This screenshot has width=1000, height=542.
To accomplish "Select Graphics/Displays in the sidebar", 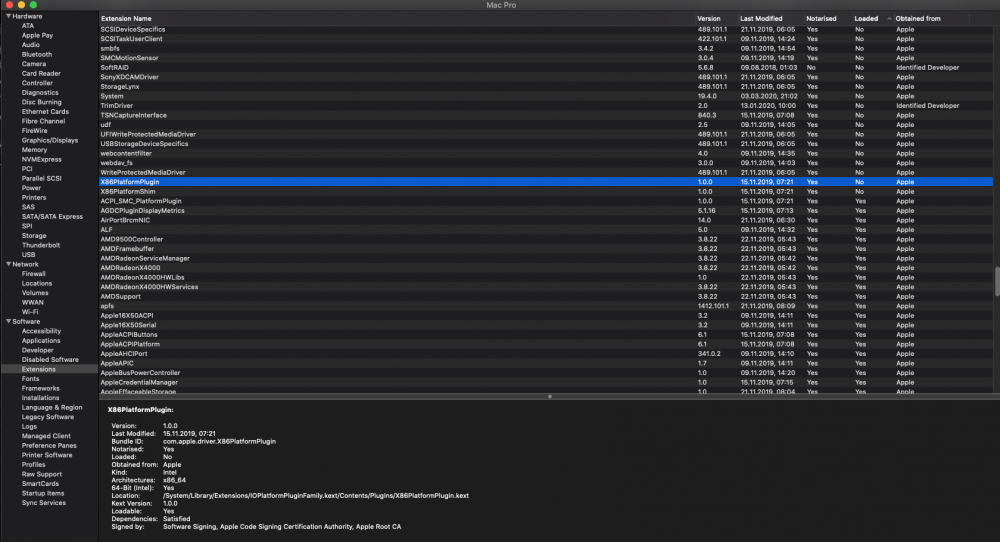I will pos(50,140).
